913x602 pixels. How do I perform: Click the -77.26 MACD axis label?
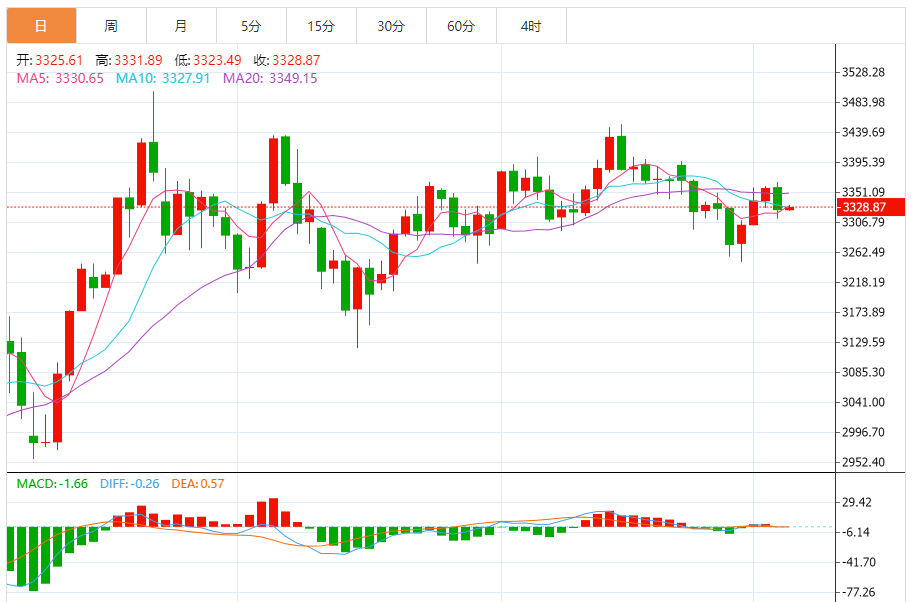[859, 592]
